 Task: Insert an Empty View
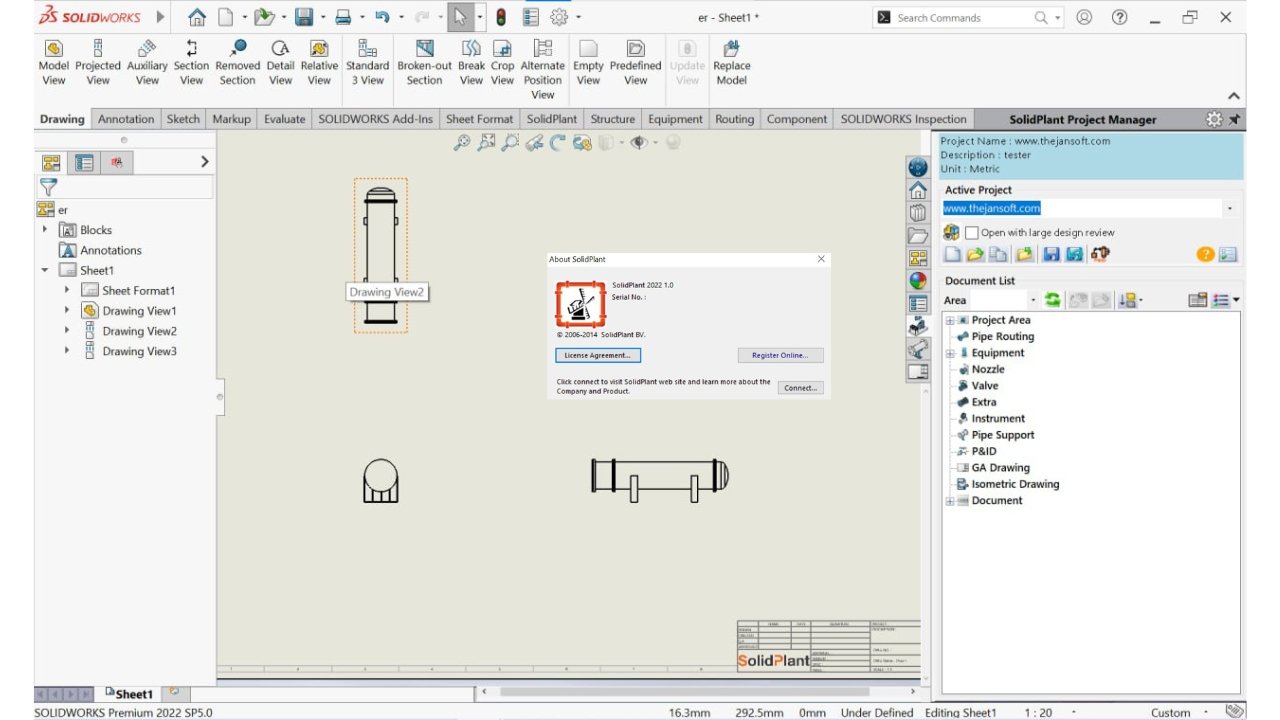588,62
